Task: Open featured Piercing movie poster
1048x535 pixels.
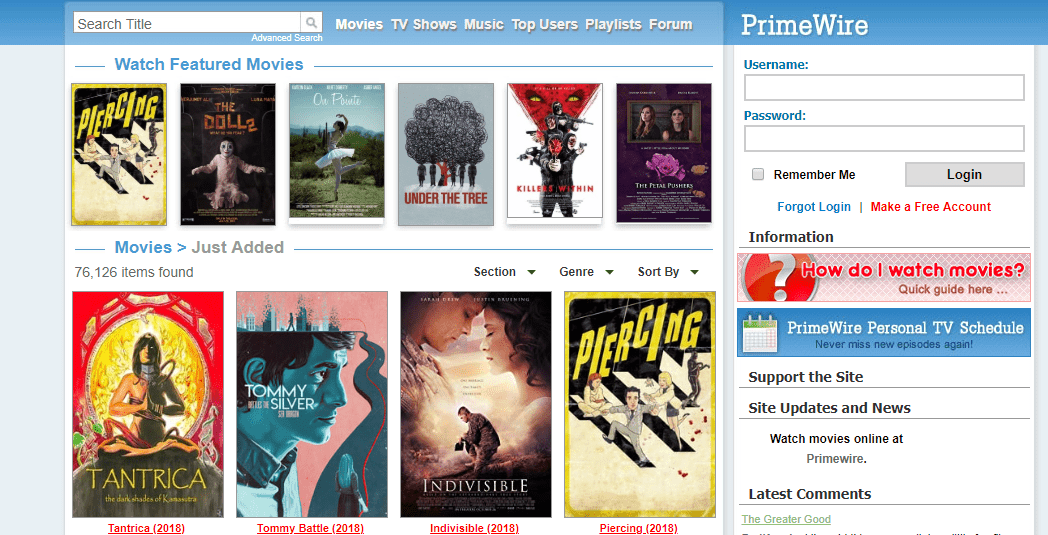Action: coord(119,154)
